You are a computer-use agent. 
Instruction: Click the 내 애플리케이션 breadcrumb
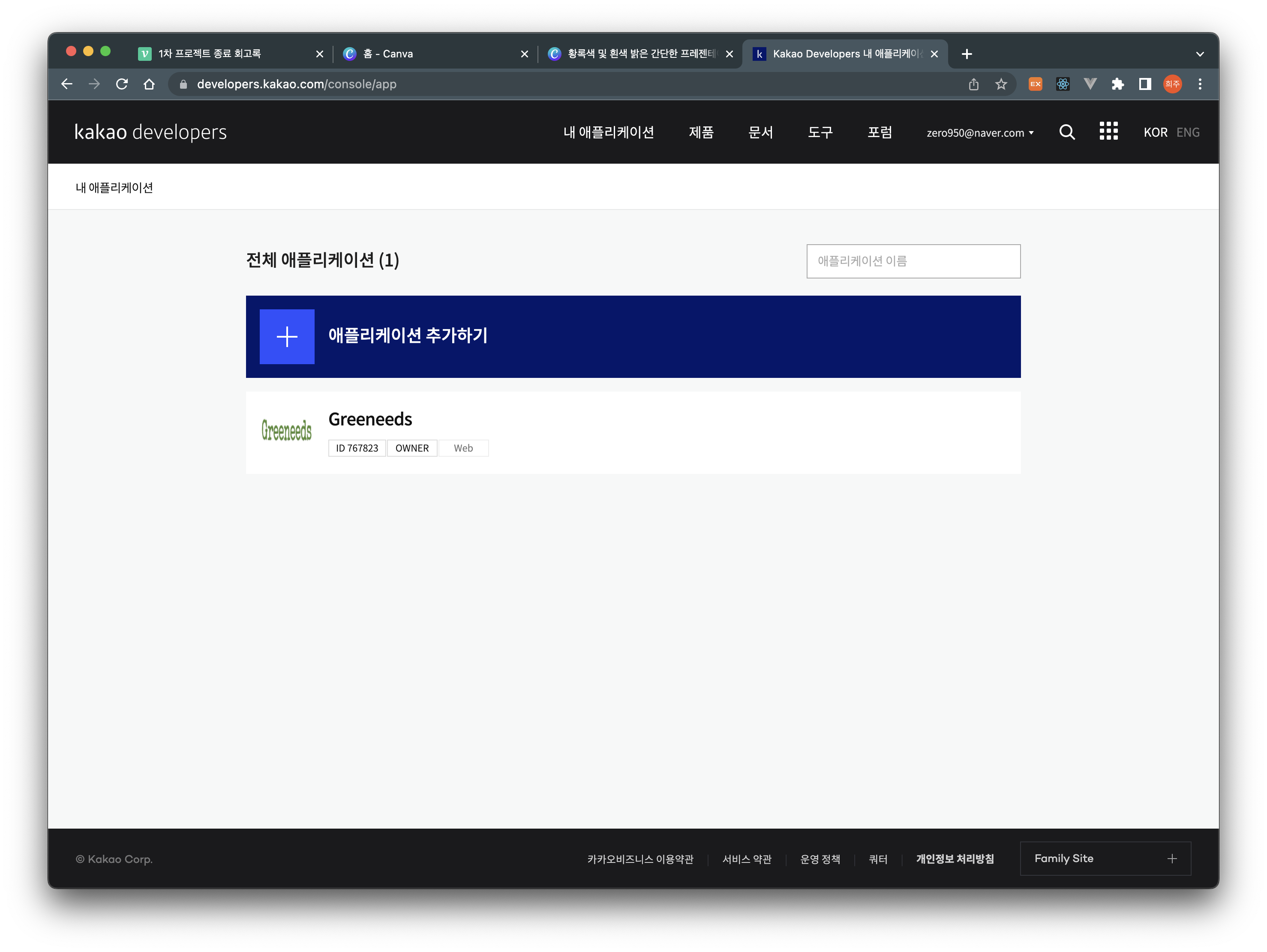click(x=114, y=188)
